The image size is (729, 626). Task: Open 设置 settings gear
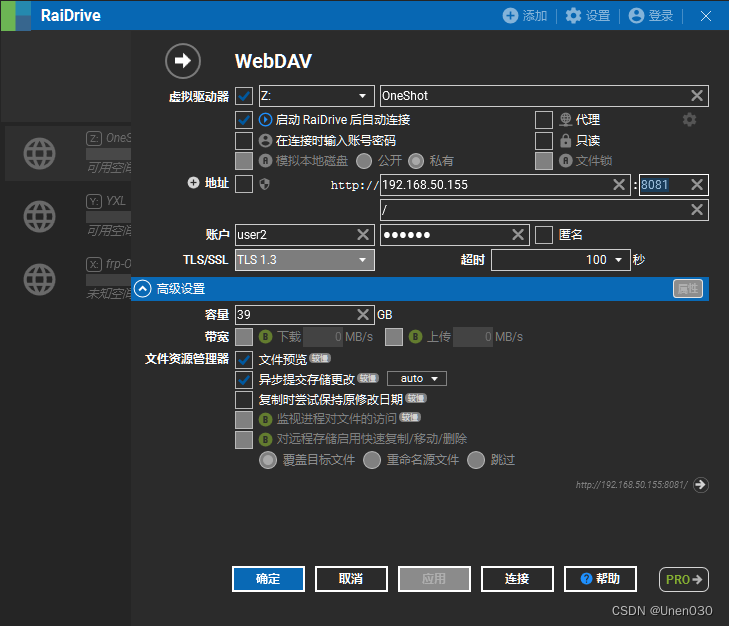(573, 15)
